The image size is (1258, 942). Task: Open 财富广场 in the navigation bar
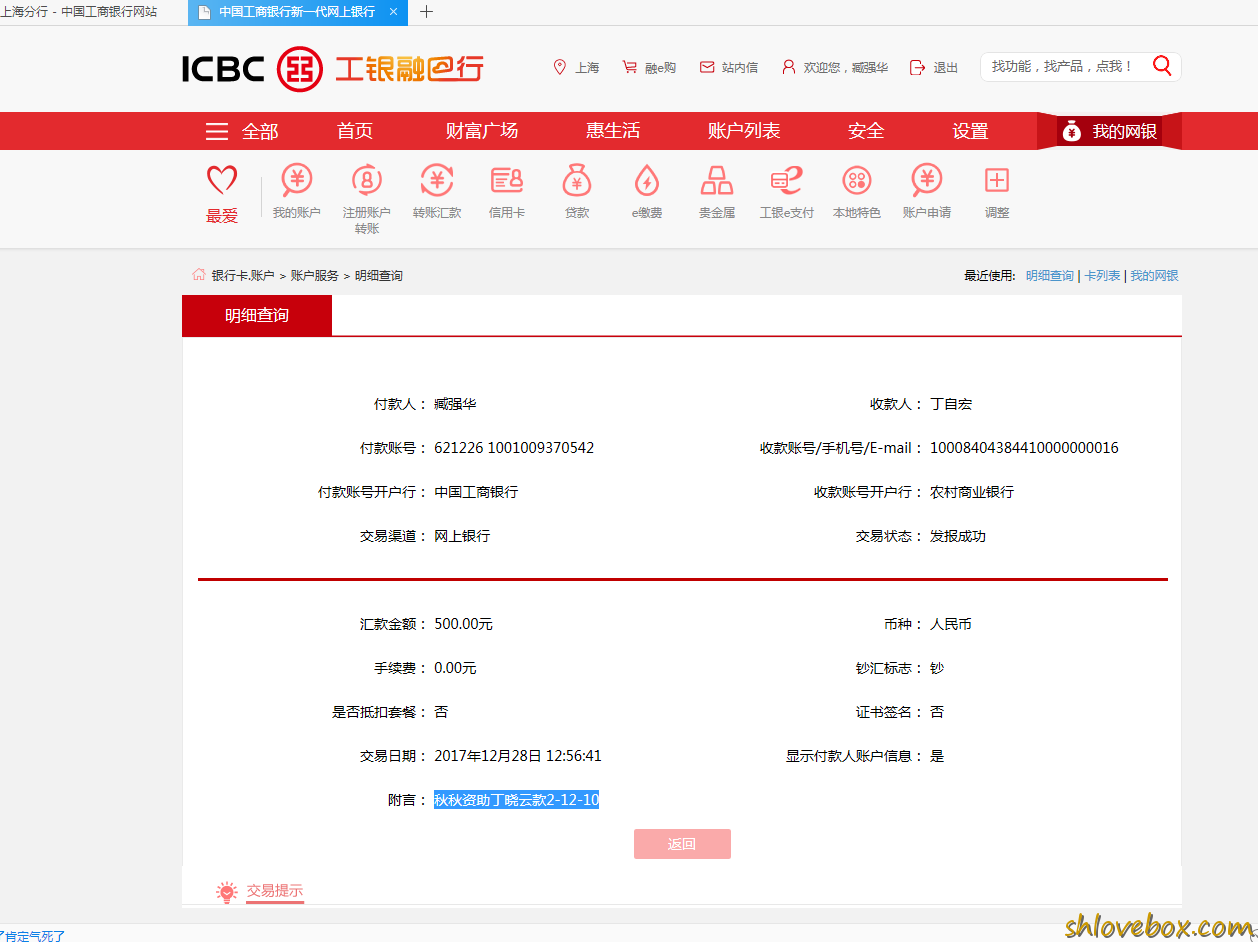click(482, 131)
